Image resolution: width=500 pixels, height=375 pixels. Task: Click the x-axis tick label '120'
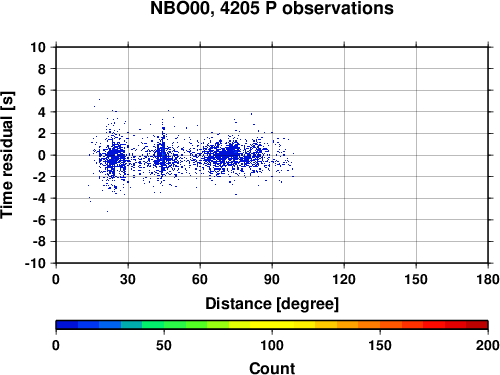pyautogui.click(x=344, y=279)
